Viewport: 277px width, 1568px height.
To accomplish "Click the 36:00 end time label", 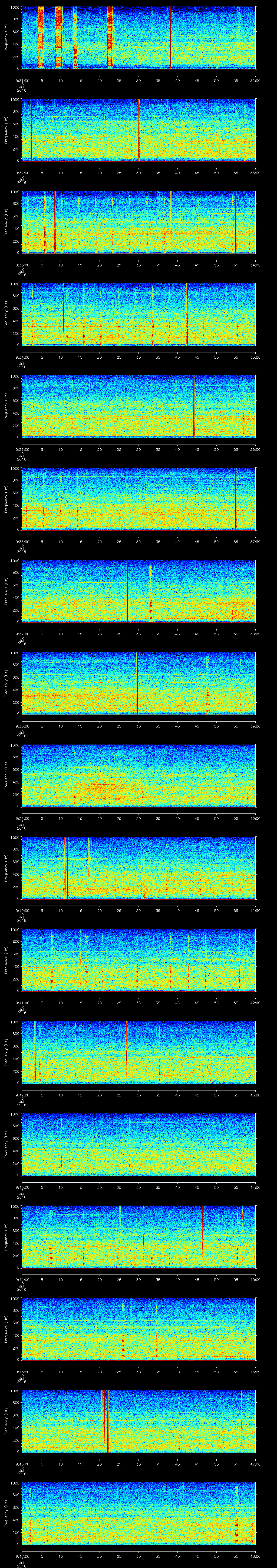I will [x=256, y=449].
